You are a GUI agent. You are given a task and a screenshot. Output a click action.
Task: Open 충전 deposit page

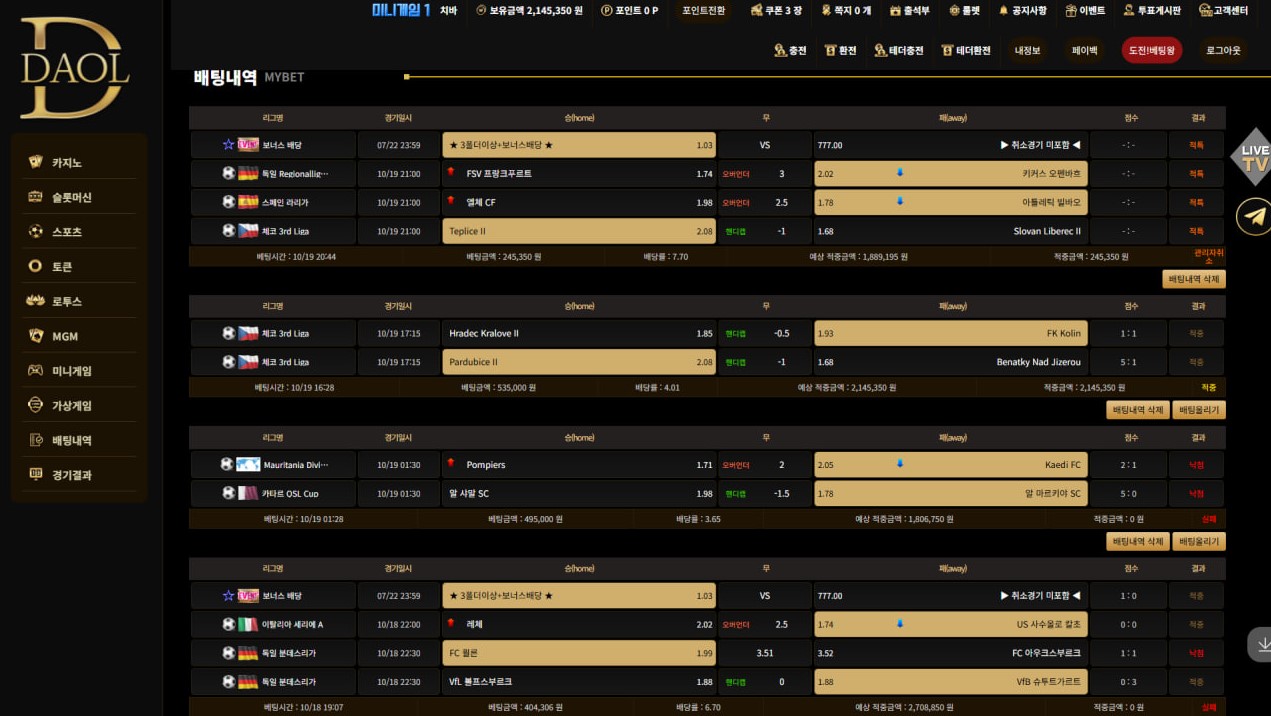point(790,50)
